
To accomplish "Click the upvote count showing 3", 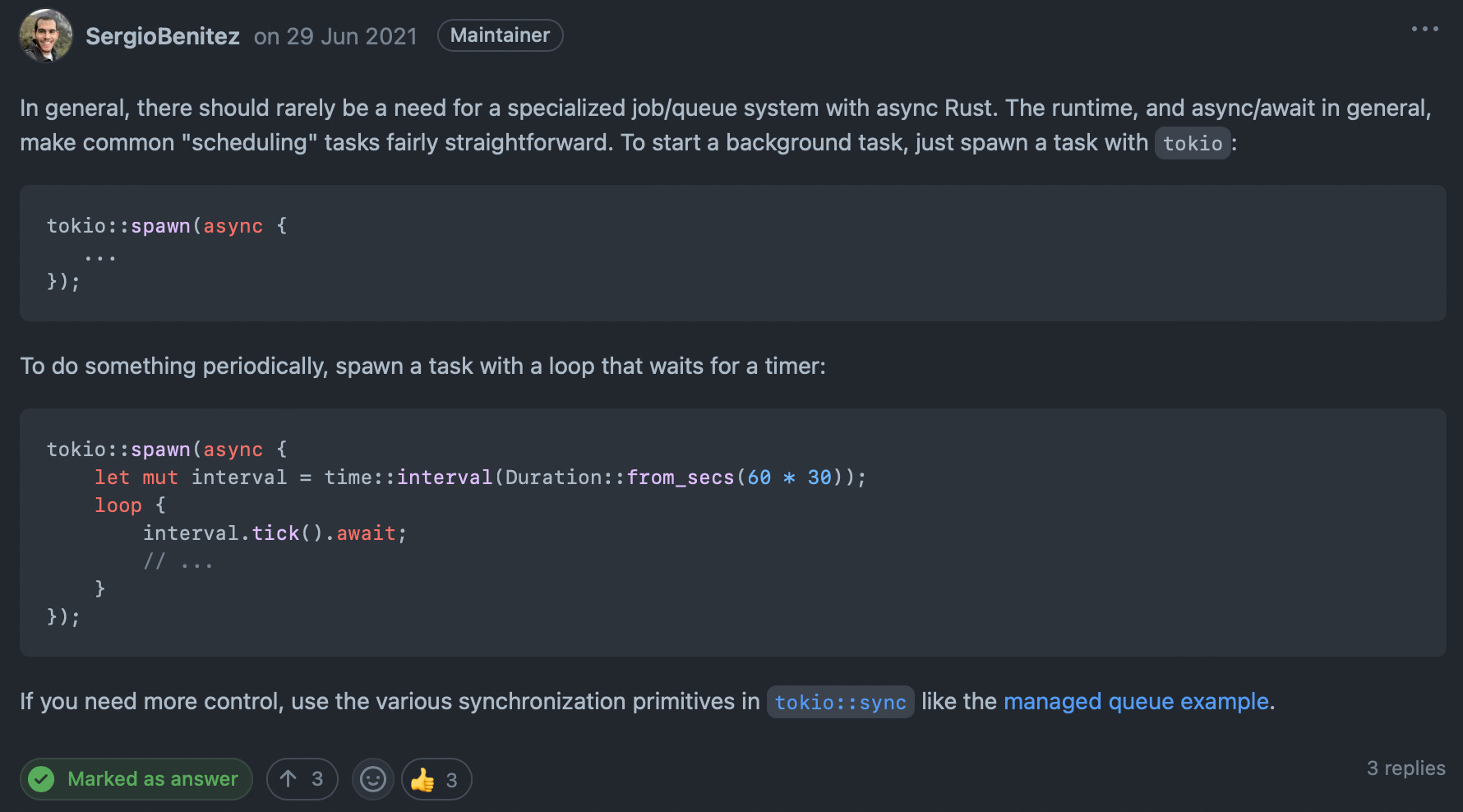I will pyautogui.click(x=316, y=778).
